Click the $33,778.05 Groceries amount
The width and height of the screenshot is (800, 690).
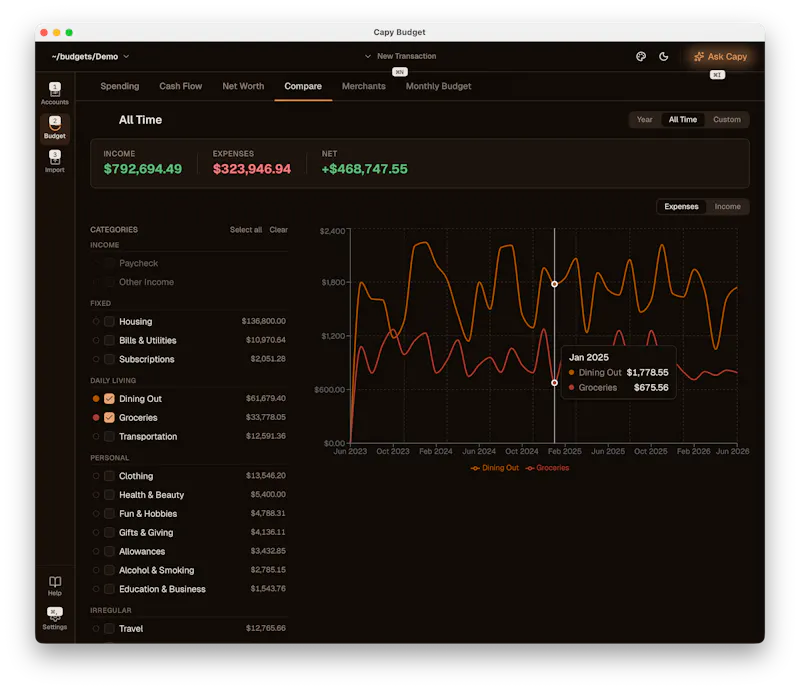click(266, 417)
